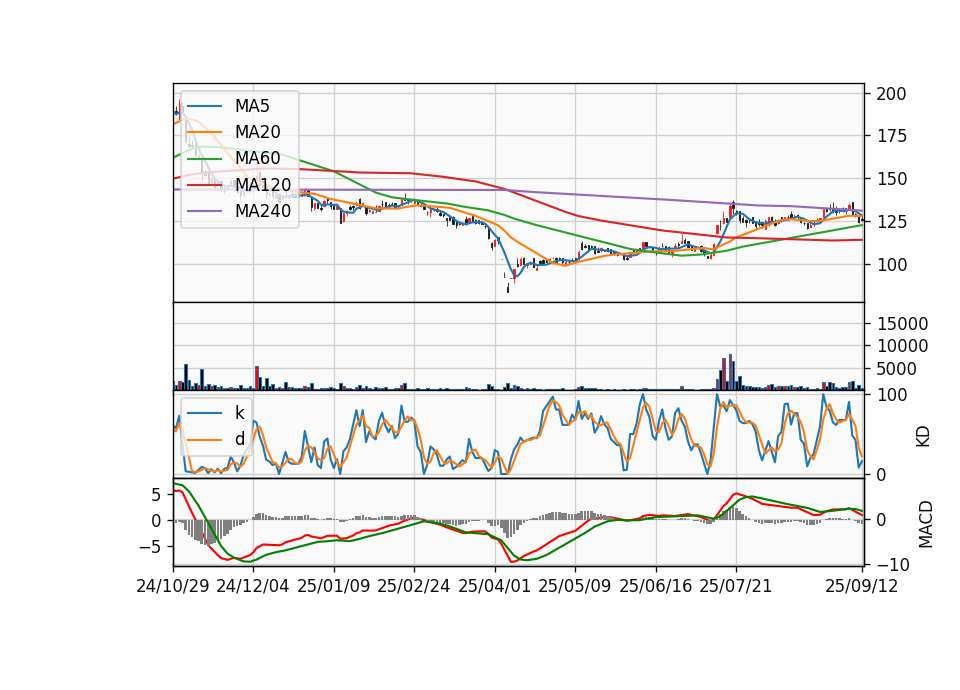Click the blue k legend line swatch
Screen dimensions: 960x690
pyautogui.click(x=204, y=413)
